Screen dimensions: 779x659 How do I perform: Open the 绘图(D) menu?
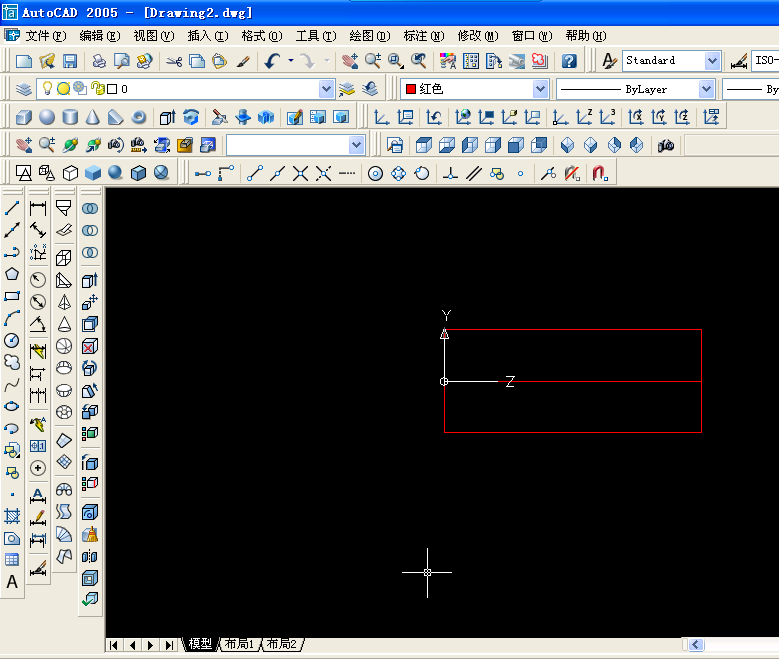click(x=369, y=36)
